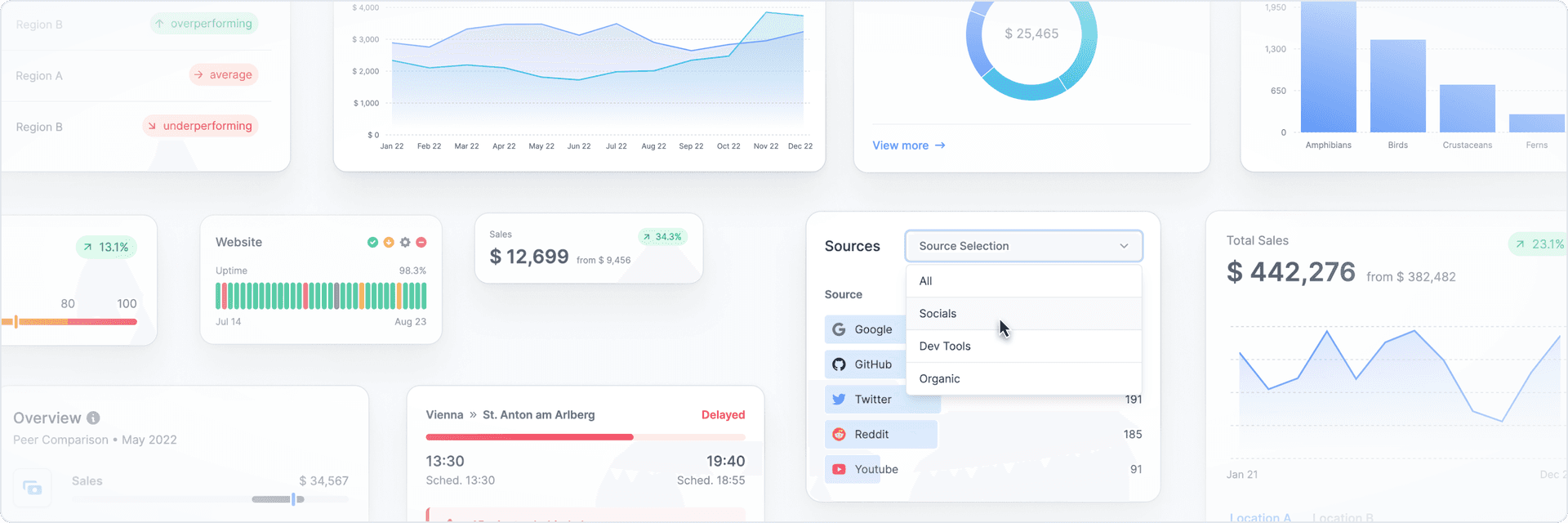
Task: Click the red minus status icon
Action: coord(421,243)
